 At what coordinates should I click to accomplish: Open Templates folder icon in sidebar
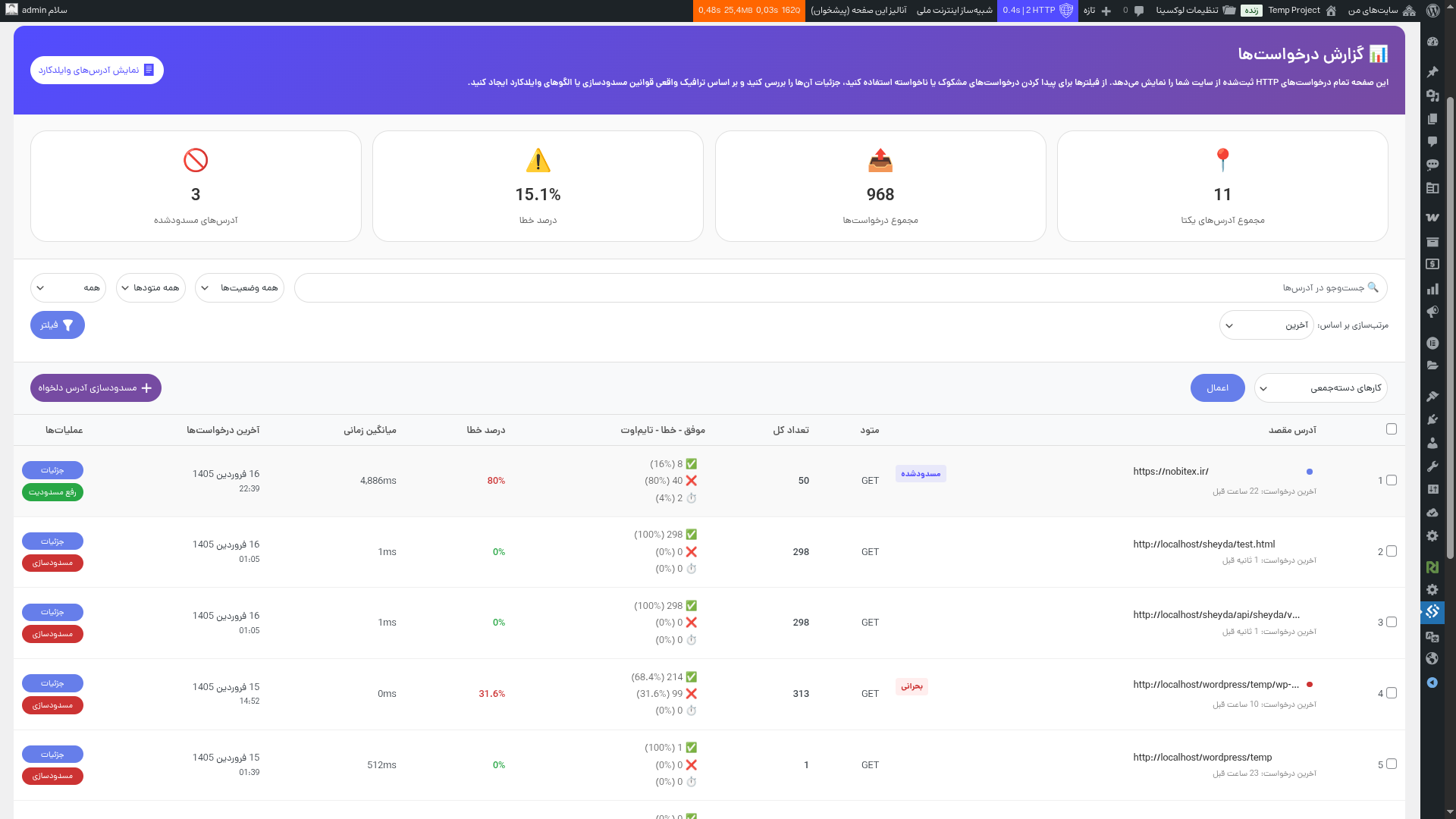(x=1432, y=366)
